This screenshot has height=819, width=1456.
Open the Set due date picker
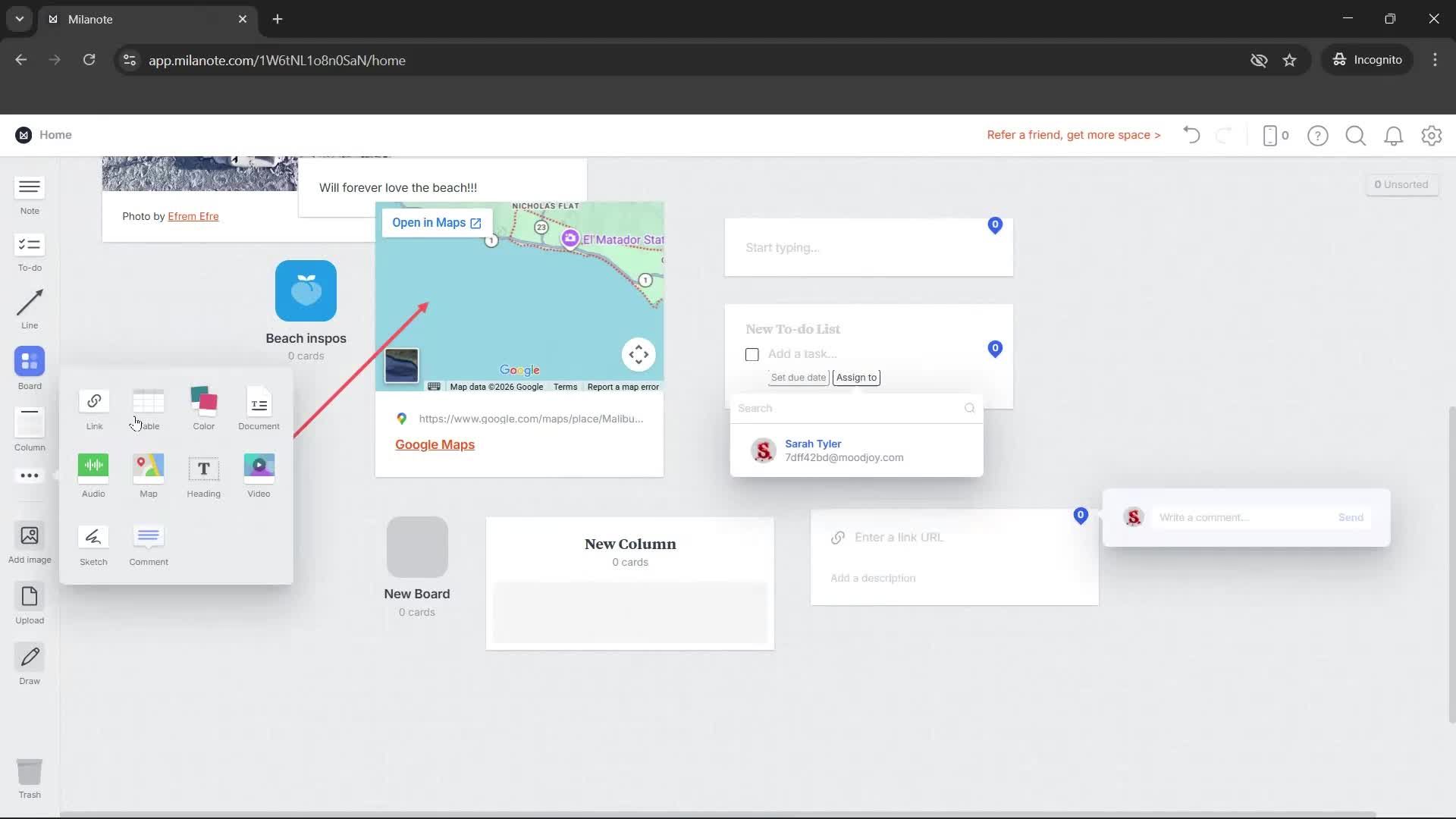point(798,378)
